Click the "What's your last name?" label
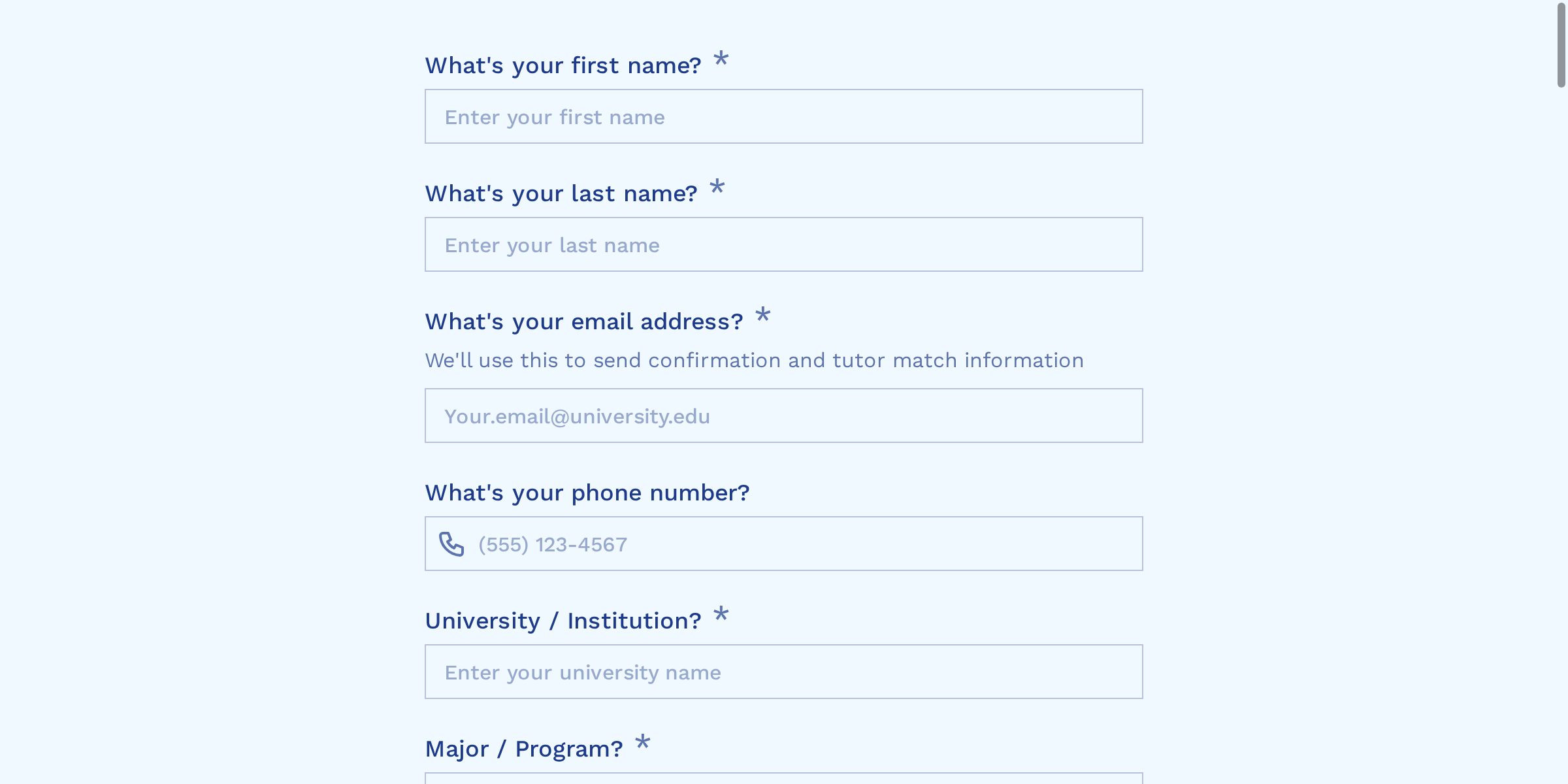Screen dimensions: 1568x784 [561, 193]
